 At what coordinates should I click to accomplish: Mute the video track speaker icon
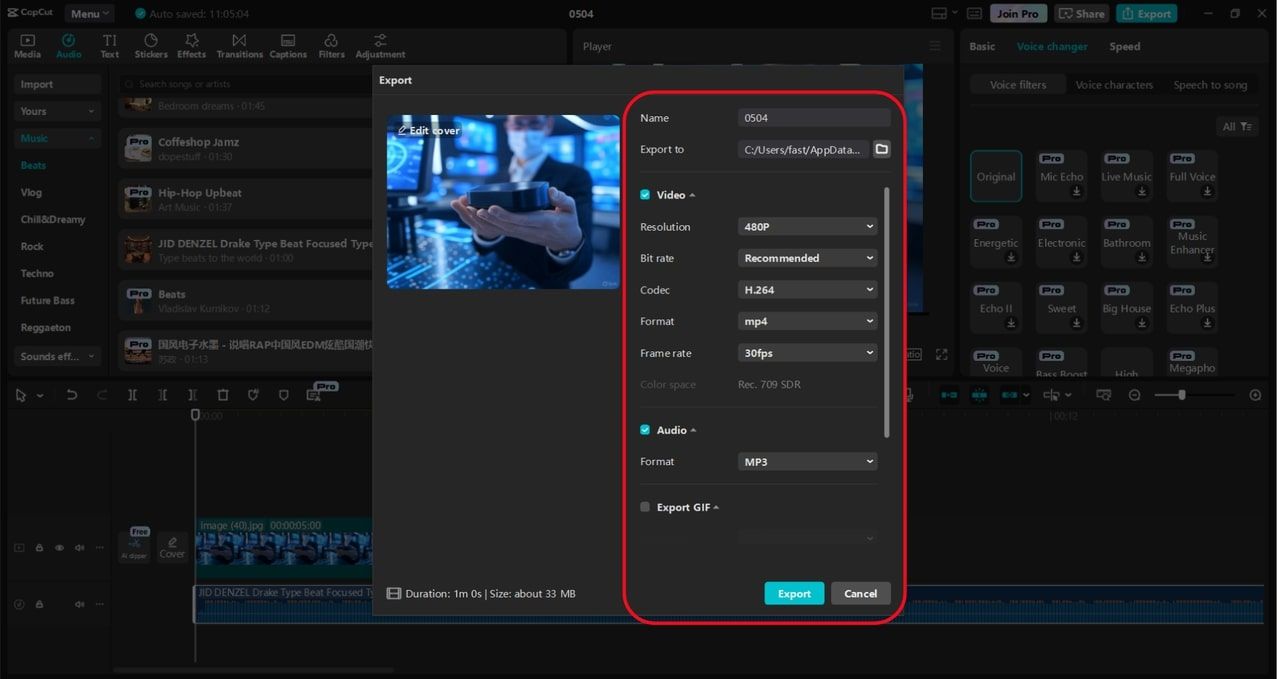coord(79,548)
